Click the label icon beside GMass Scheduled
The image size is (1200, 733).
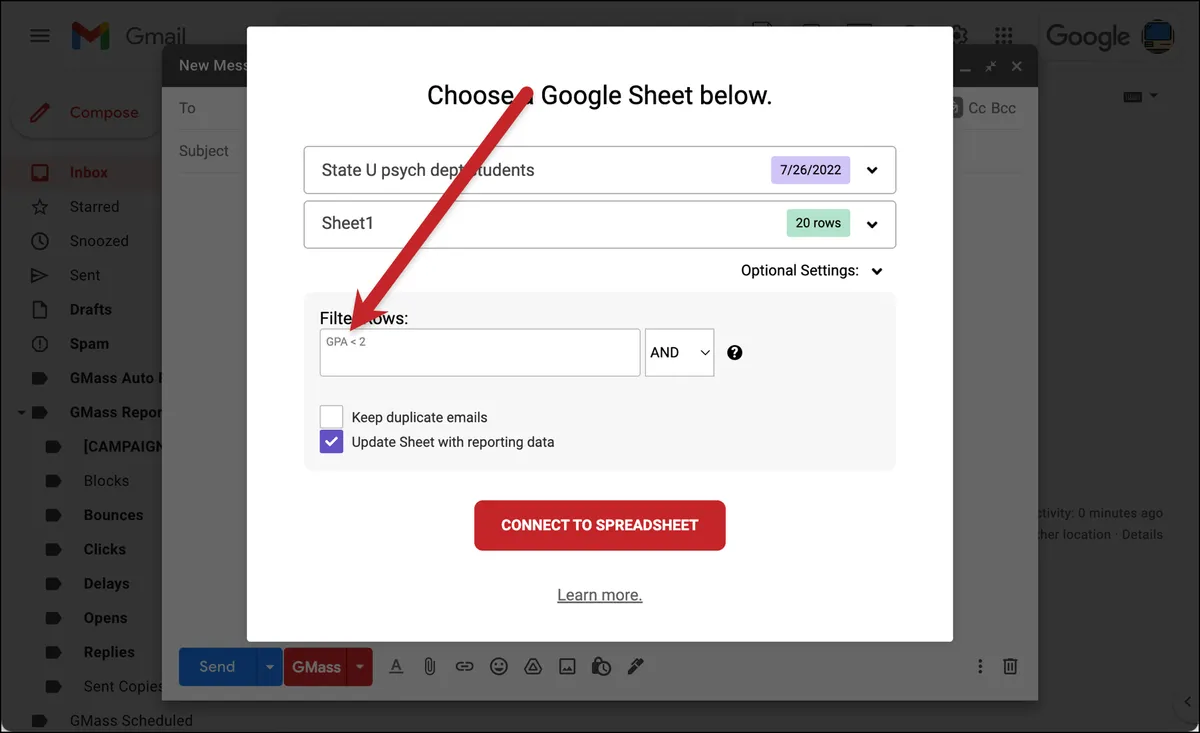(39, 720)
